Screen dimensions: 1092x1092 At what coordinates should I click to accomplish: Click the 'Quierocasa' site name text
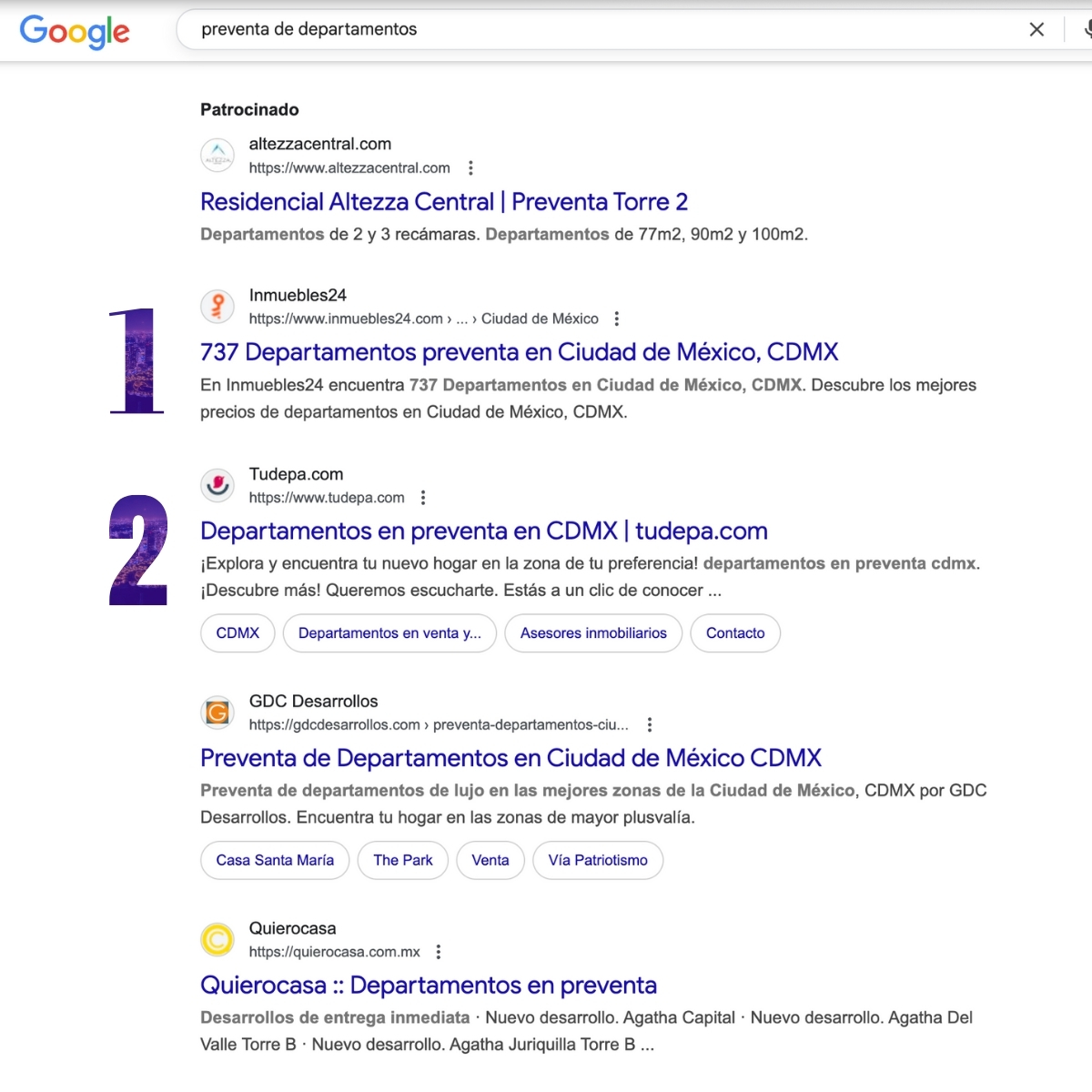pos(292,929)
